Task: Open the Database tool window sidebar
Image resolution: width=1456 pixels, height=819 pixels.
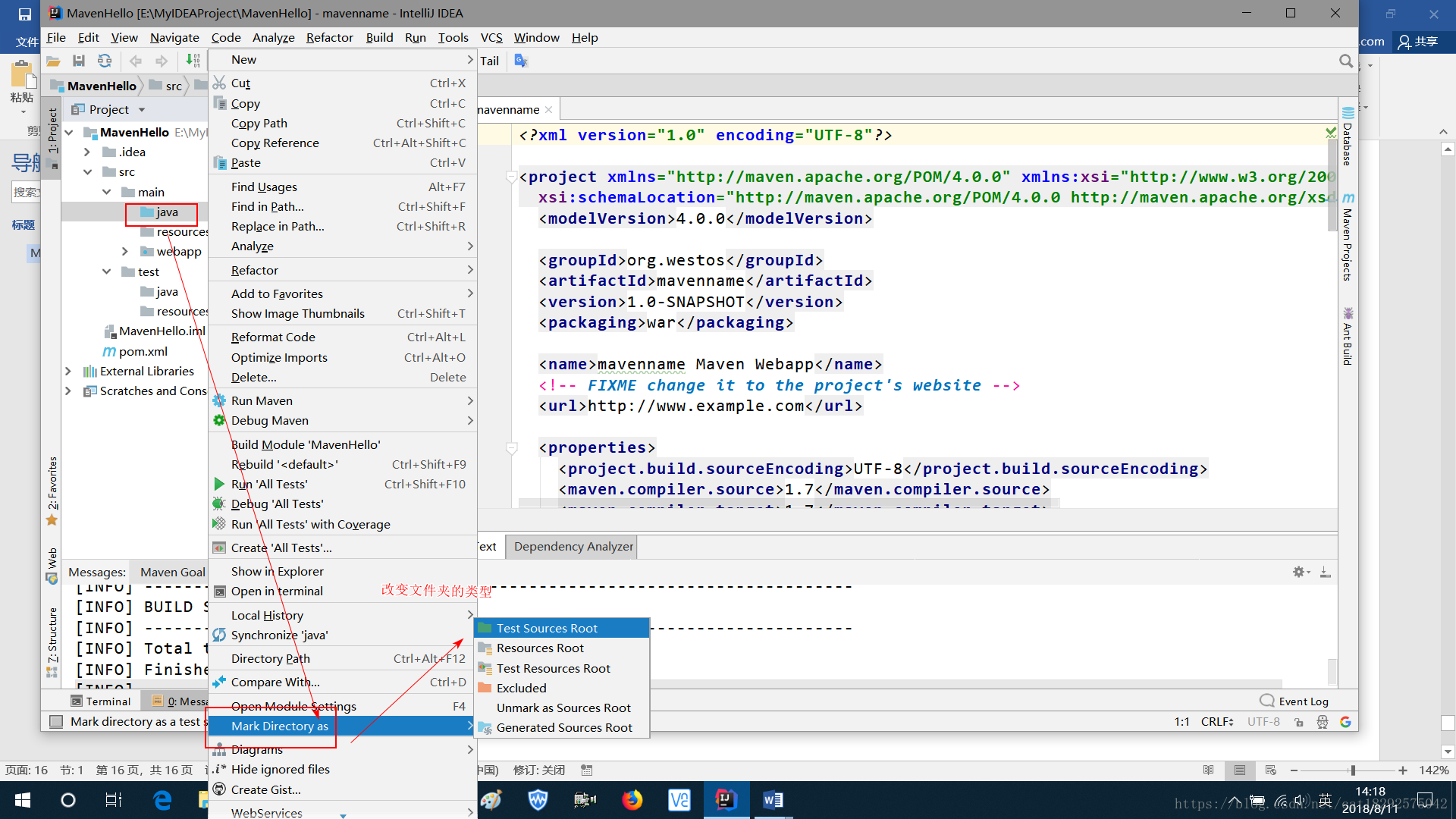Action: point(1348,136)
